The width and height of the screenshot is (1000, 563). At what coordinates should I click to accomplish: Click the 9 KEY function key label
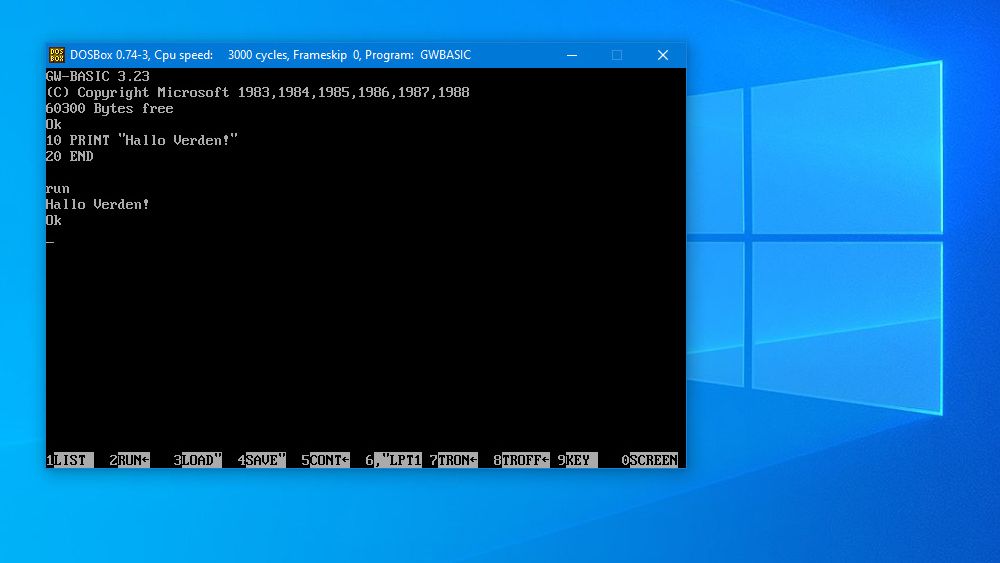(x=577, y=460)
